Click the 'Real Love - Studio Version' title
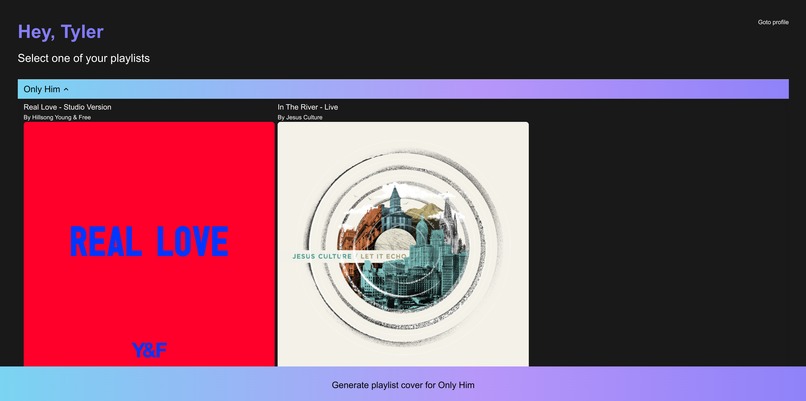The image size is (806, 401). (x=67, y=107)
